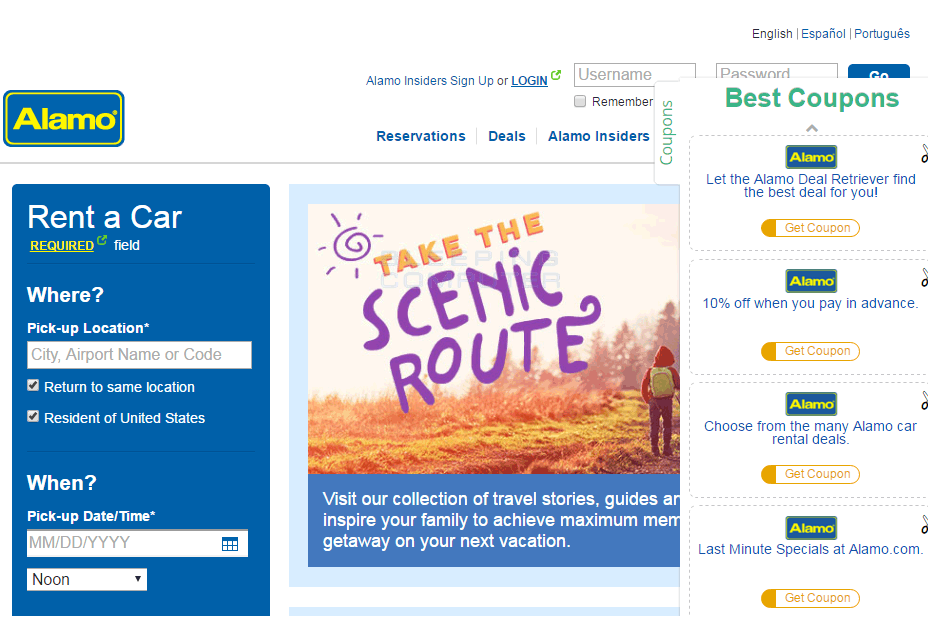Open the Noon pick-up time dropdown
The image size is (928, 640).
(x=87, y=579)
